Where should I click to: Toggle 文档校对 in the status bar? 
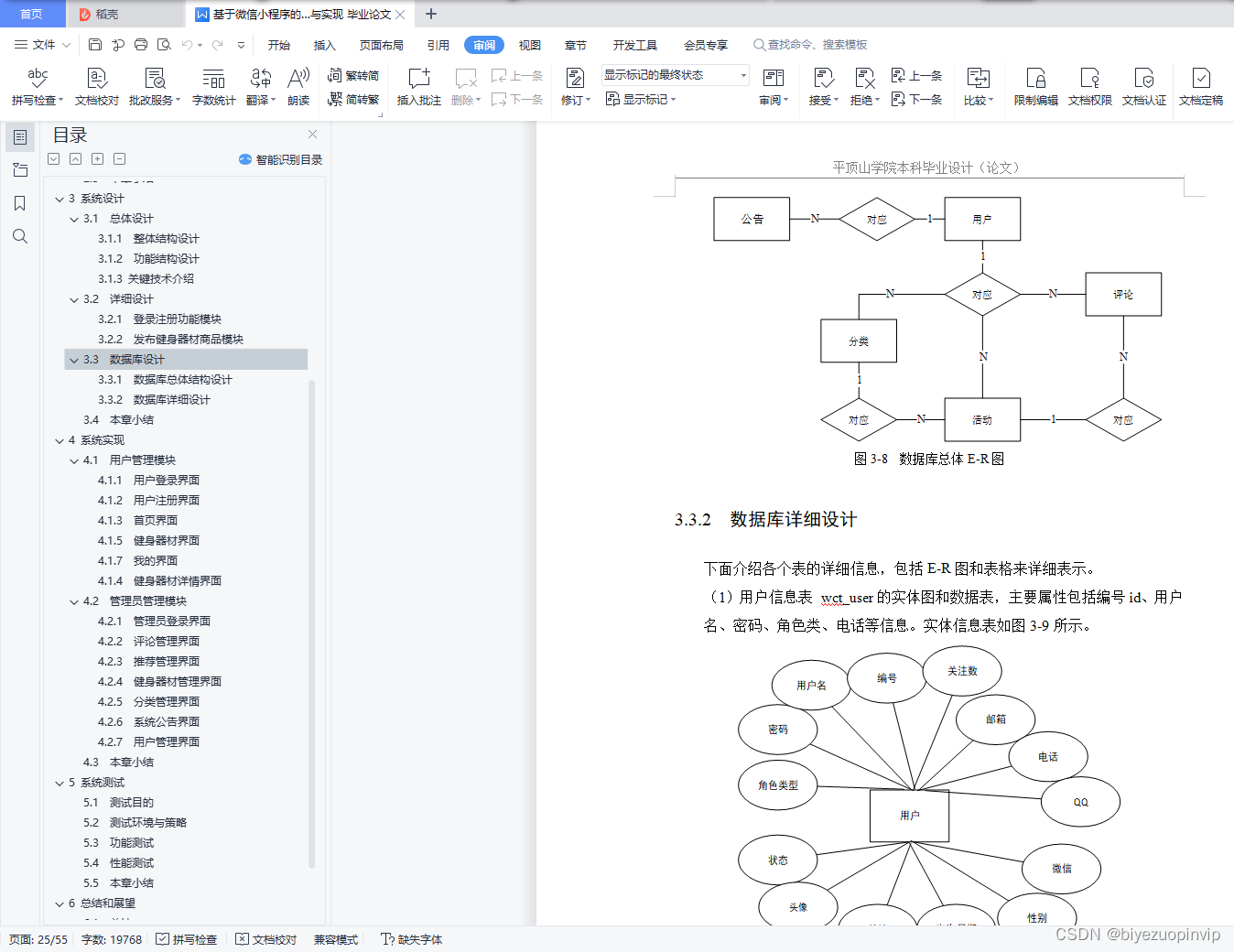[x=266, y=939]
